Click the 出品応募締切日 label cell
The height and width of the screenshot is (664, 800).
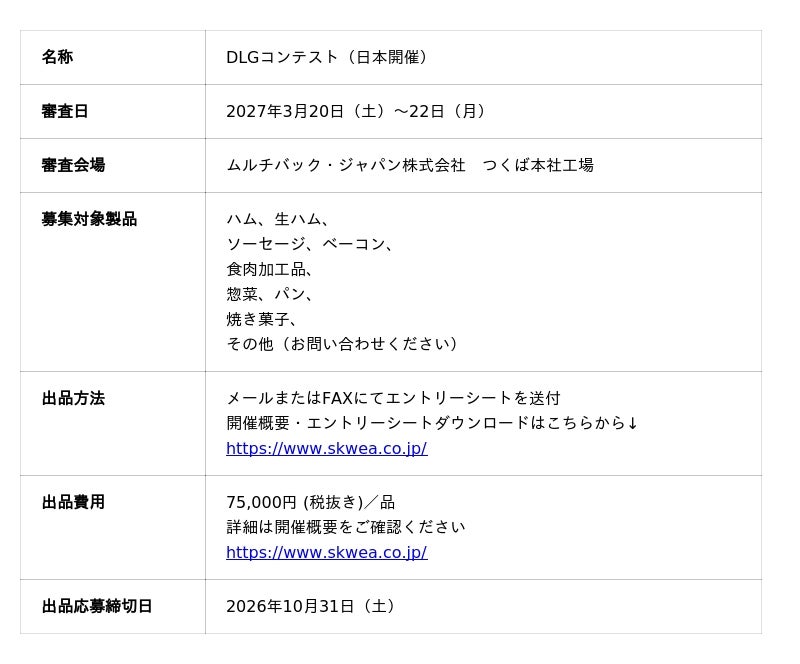pos(113,606)
